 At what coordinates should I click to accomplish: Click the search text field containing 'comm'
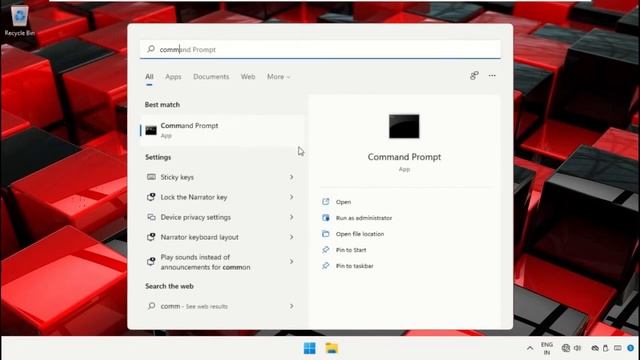click(320, 49)
